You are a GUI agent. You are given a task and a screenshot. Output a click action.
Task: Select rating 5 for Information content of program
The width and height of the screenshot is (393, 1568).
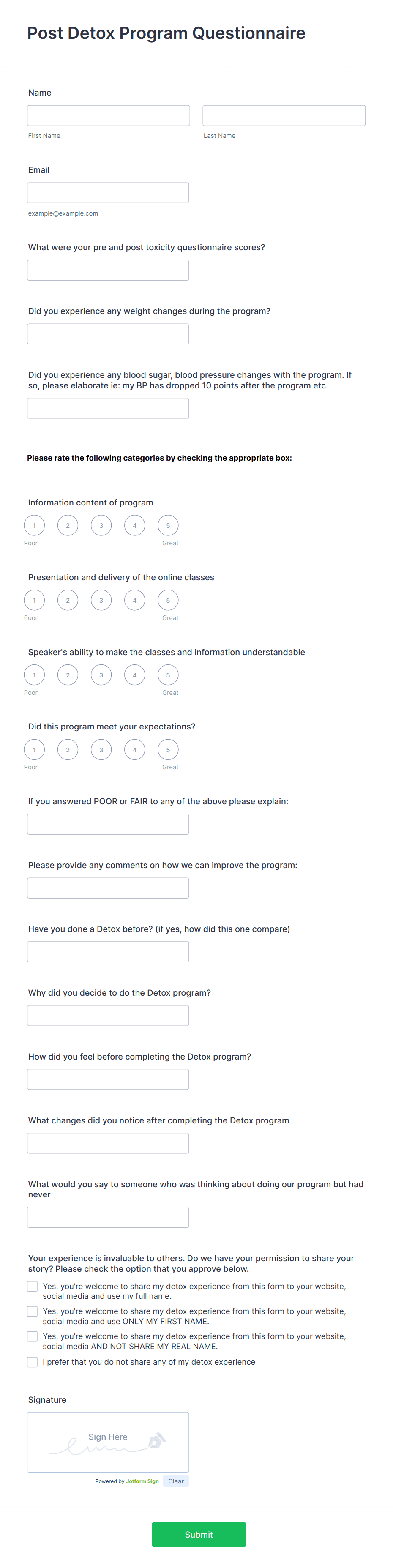click(x=168, y=524)
